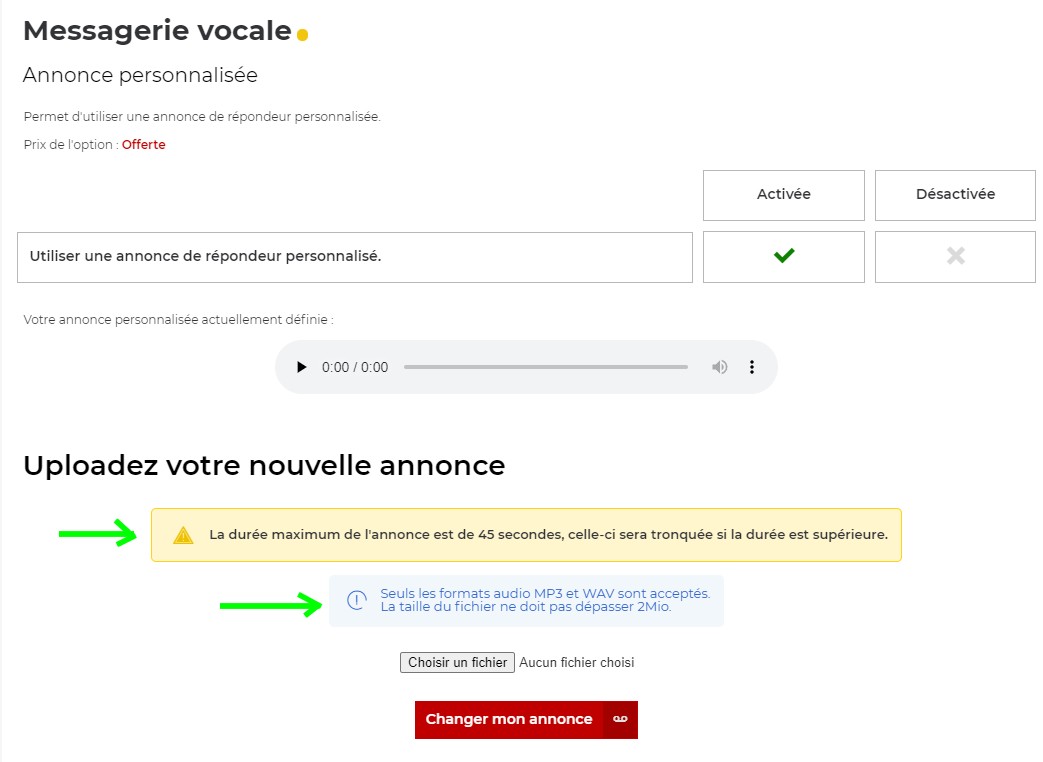Click the Aucun fichier choisi text
The height and width of the screenshot is (762, 1043).
click(x=577, y=663)
